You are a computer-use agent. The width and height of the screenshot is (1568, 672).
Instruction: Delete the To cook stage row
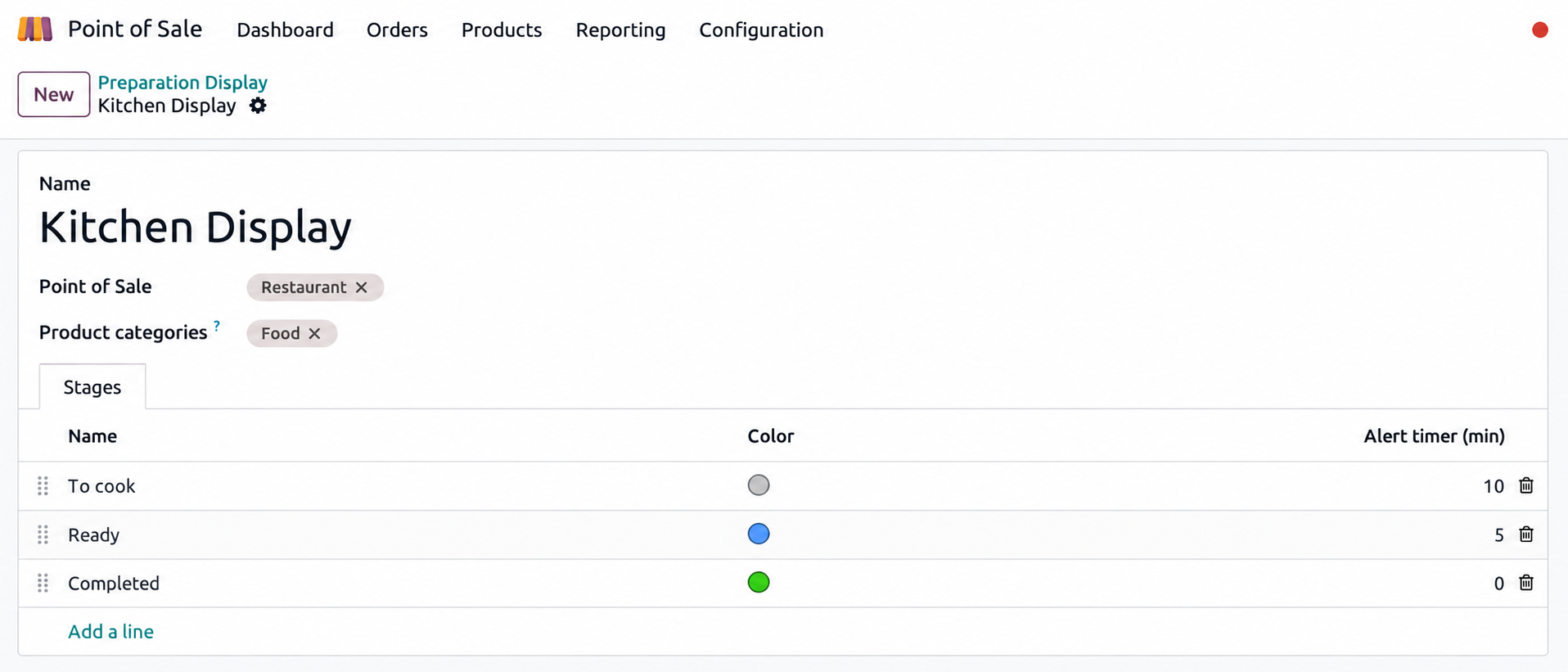pos(1526,485)
